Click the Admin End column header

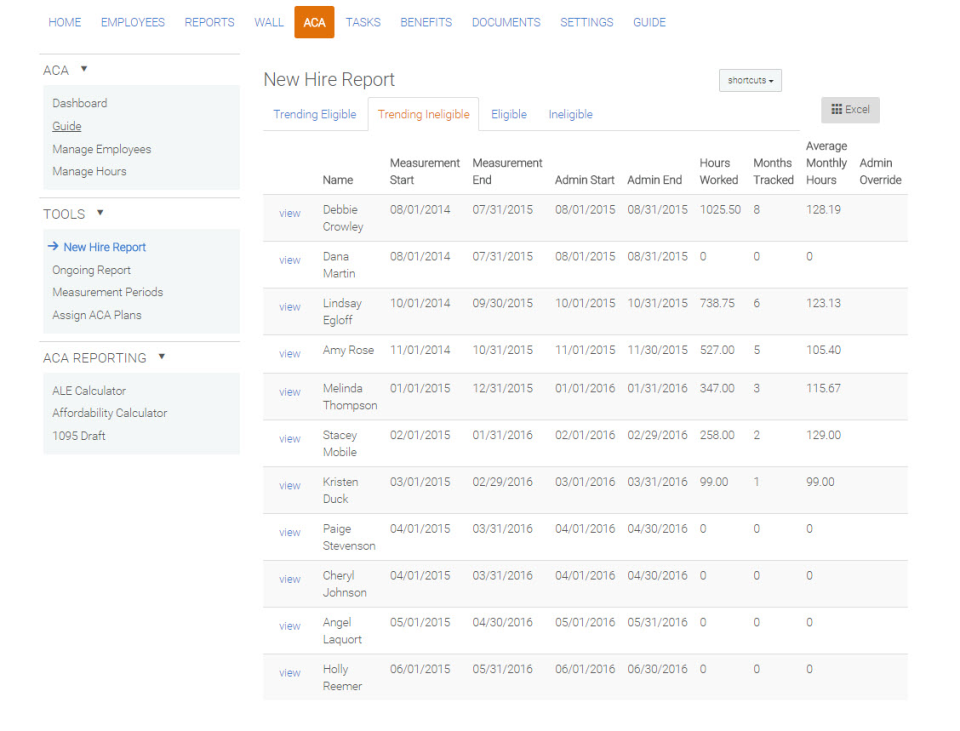click(654, 180)
